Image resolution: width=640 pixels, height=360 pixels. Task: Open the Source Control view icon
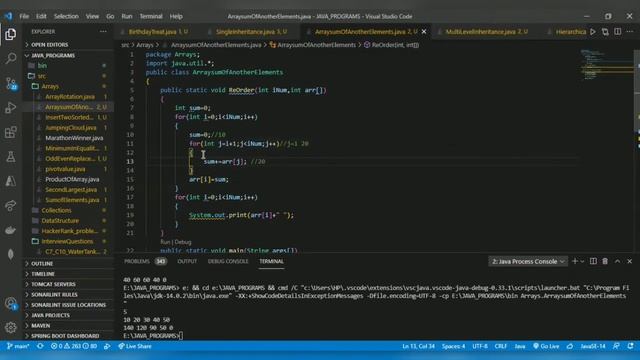point(11,83)
